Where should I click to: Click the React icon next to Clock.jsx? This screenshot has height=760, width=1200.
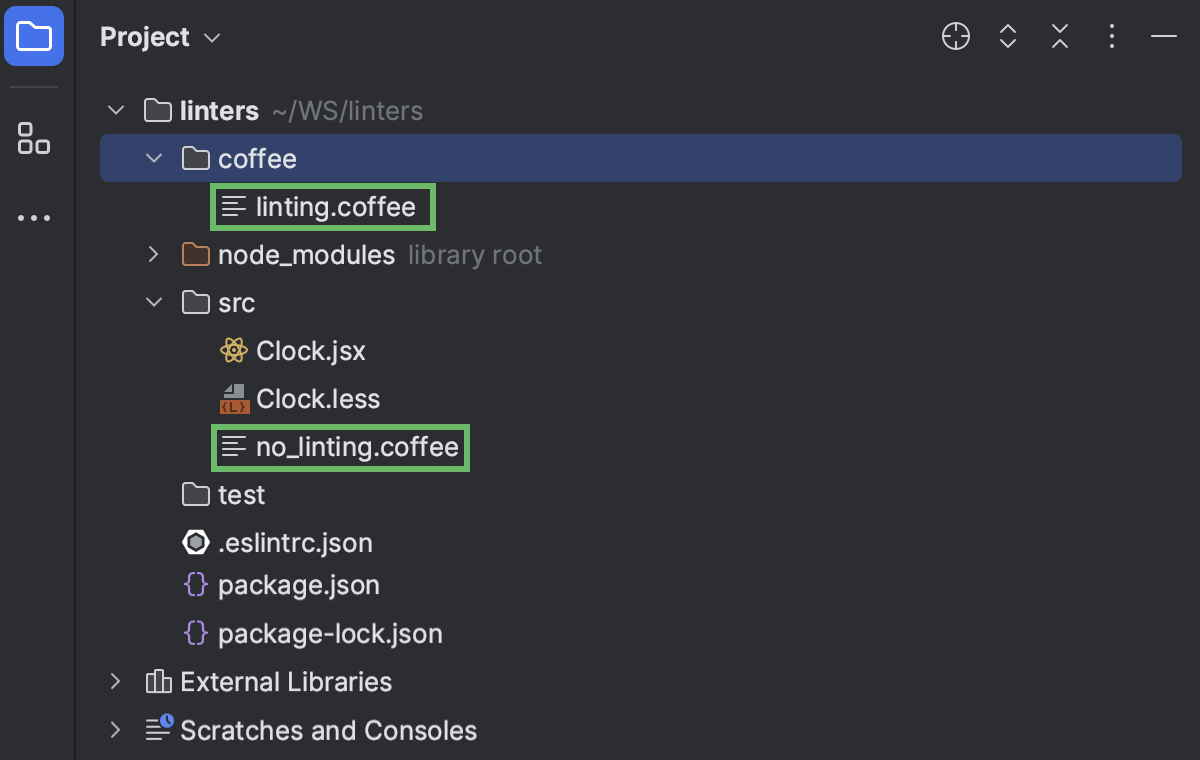pyautogui.click(x=233, y=350)
